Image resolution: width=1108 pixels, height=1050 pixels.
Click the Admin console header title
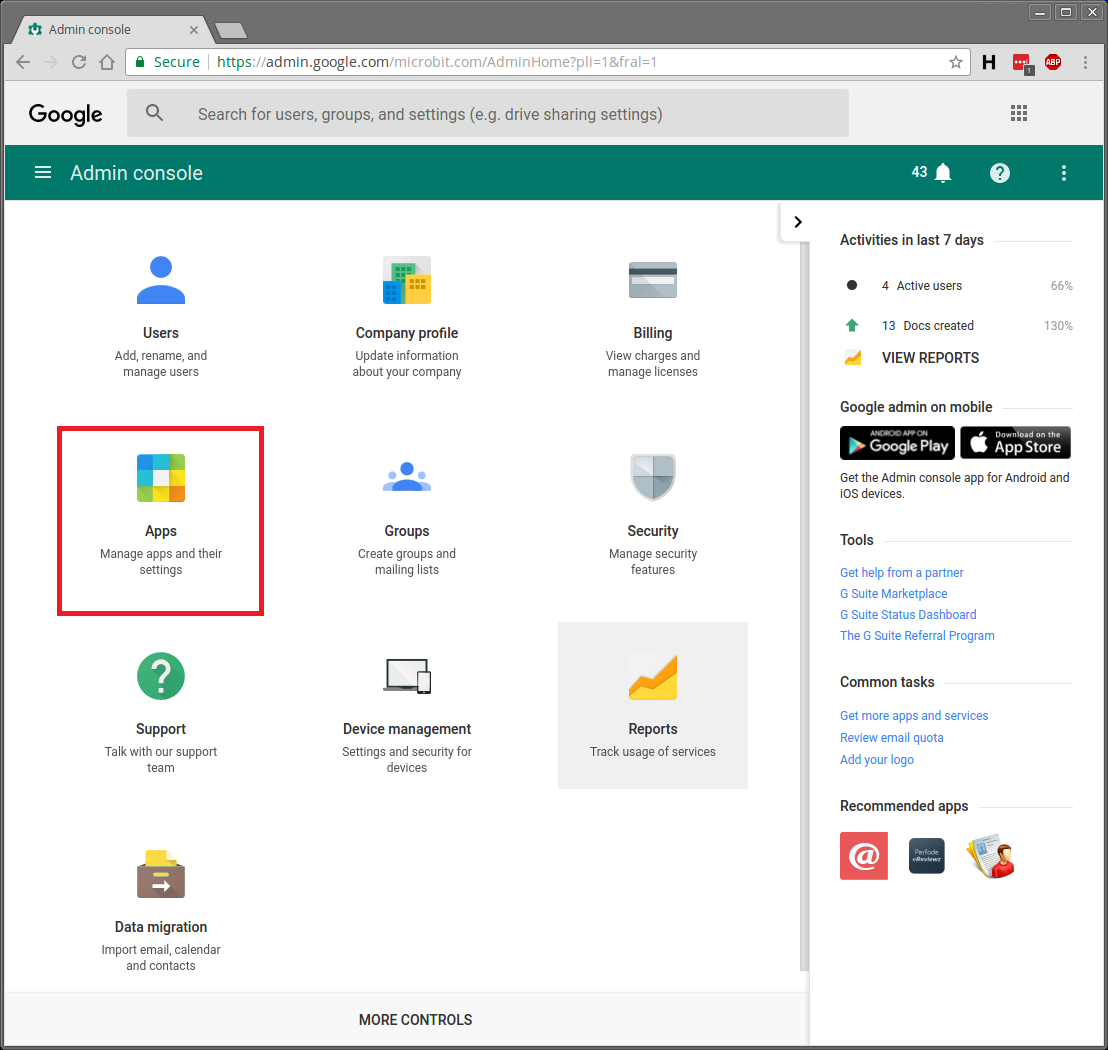[136, 172]
